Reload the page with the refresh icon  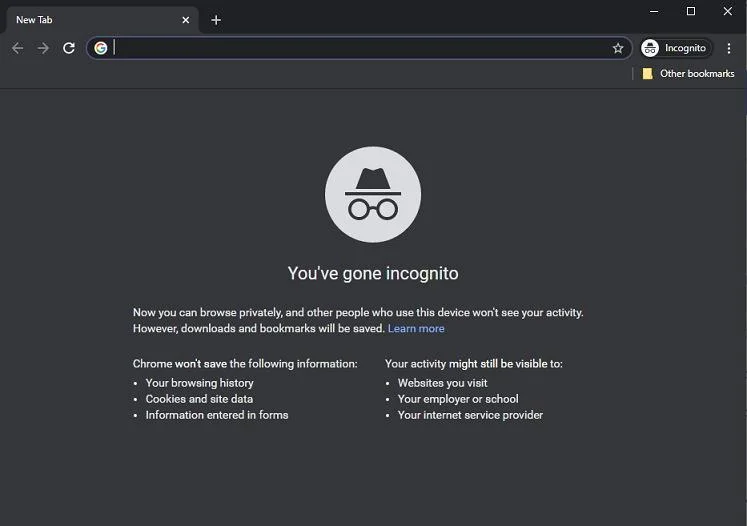(x=69, y=48)
